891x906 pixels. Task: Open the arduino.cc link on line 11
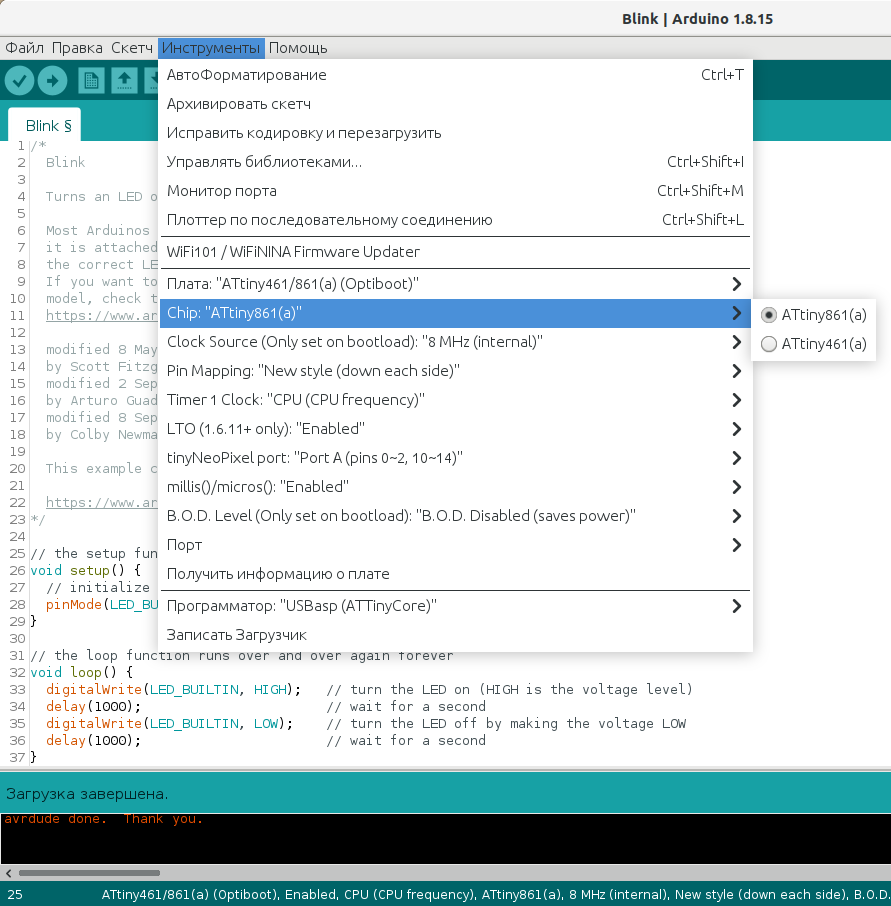101,315
